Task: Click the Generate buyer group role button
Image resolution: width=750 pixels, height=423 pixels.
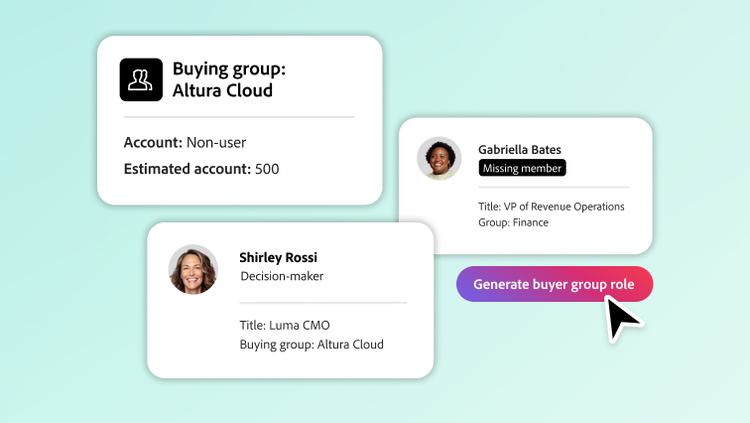Action: pyautogui.click(x=554, y=284)
